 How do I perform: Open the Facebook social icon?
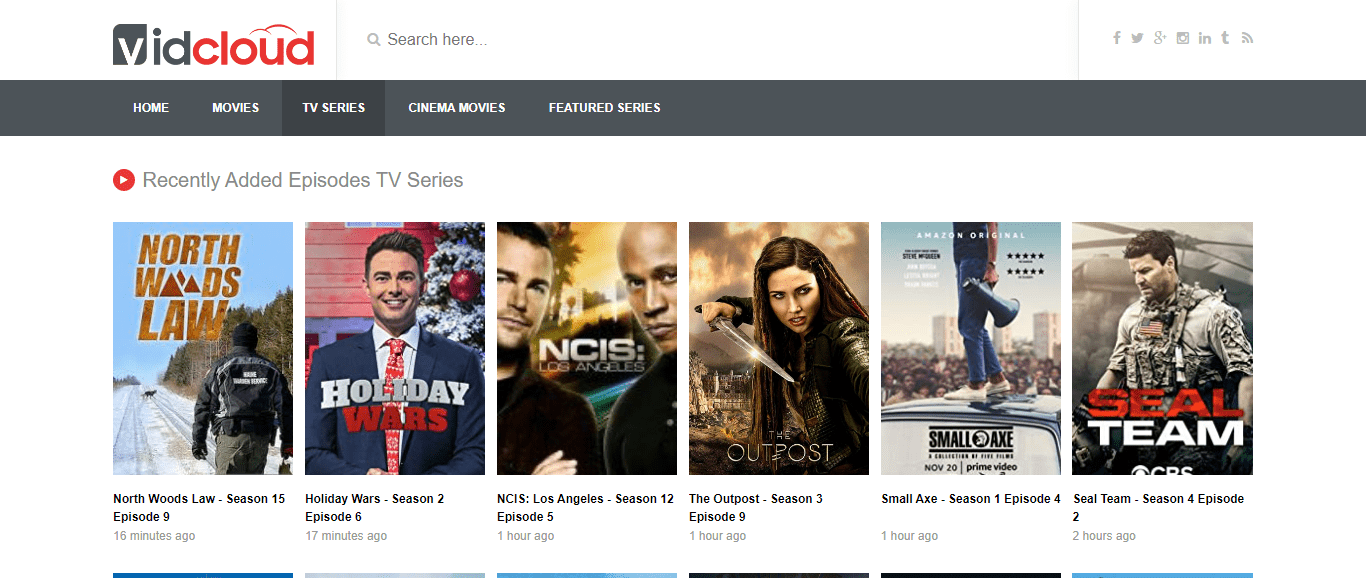click(1117, 38)
